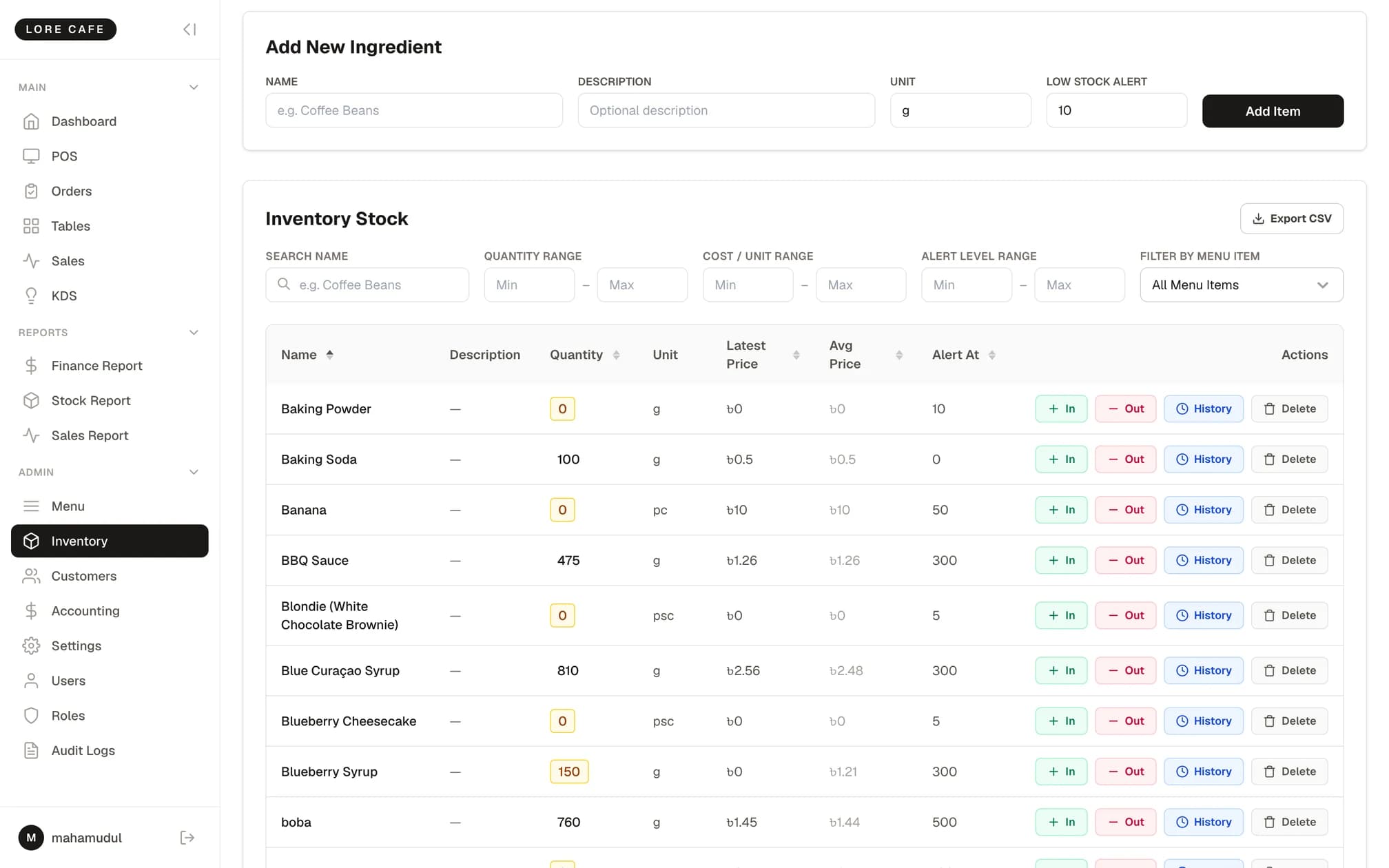The height and width of the screenshot is (868, 1389).
Task: Sort by Latest Price column
Action: tap(763, 355)
